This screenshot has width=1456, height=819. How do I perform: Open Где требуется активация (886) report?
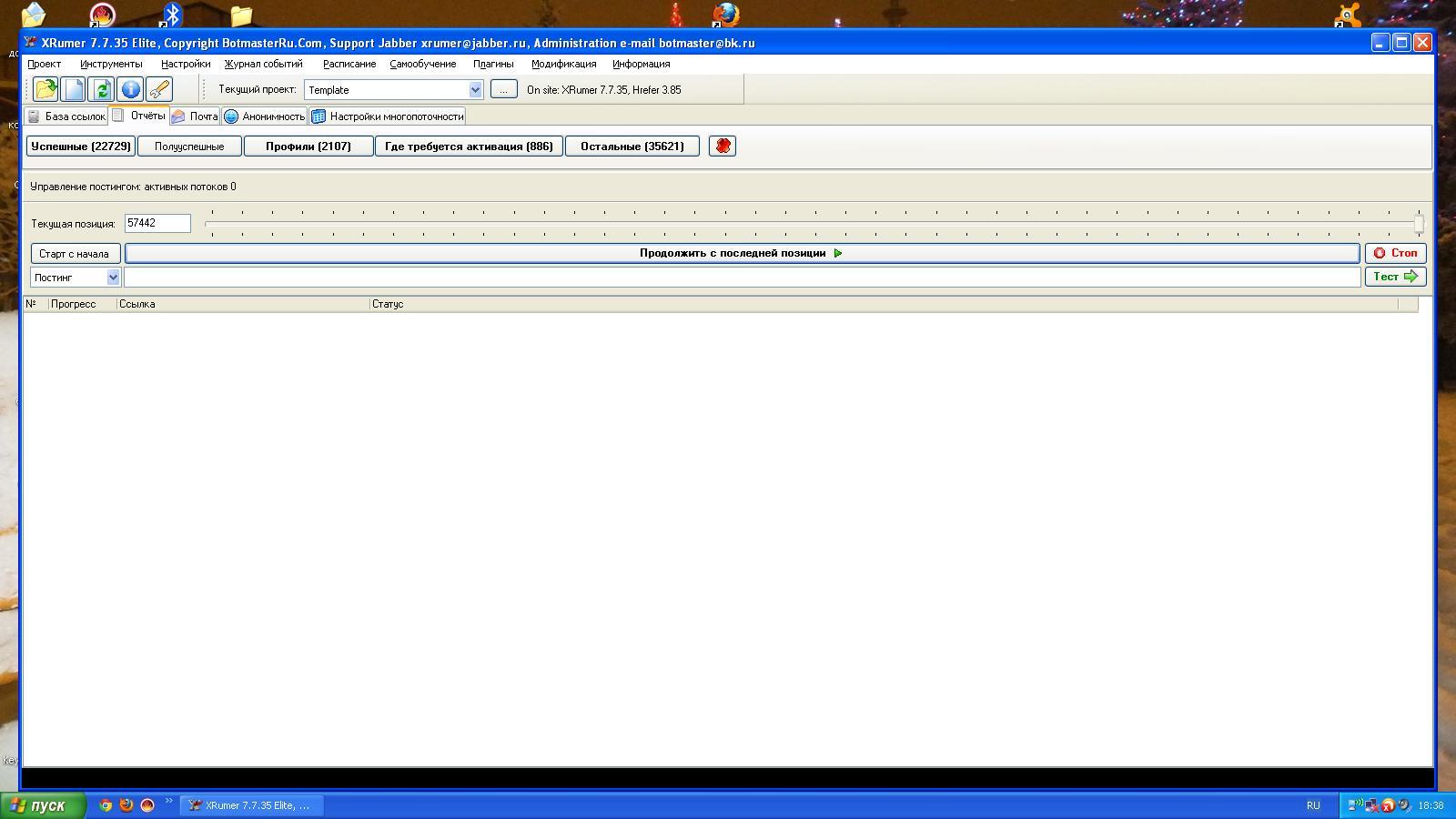(x=469, y=146)
